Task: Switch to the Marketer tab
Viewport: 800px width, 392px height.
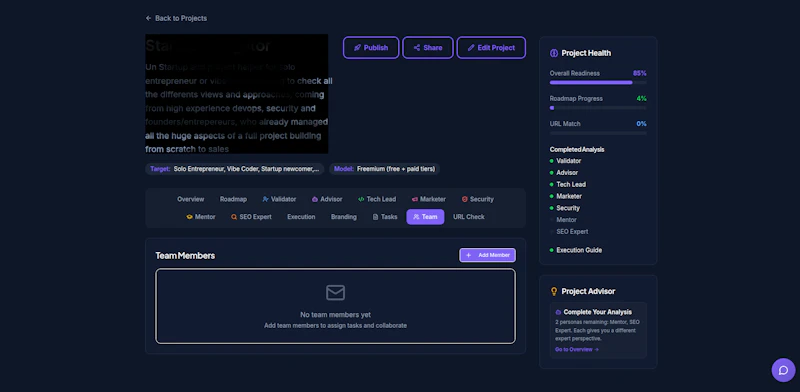Action: coord(429,199)
